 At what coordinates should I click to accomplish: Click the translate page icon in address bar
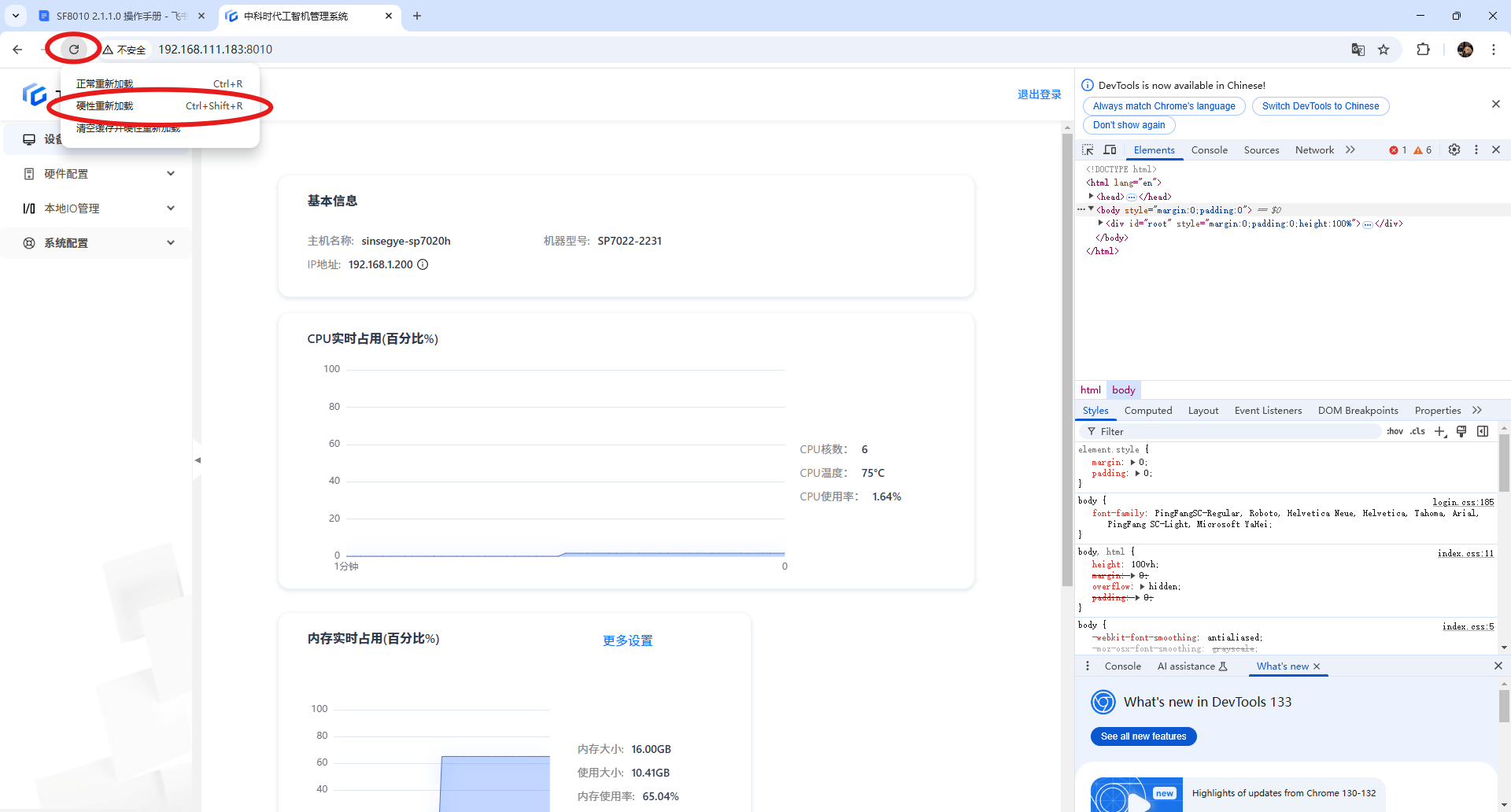[x=1358, y=50]
